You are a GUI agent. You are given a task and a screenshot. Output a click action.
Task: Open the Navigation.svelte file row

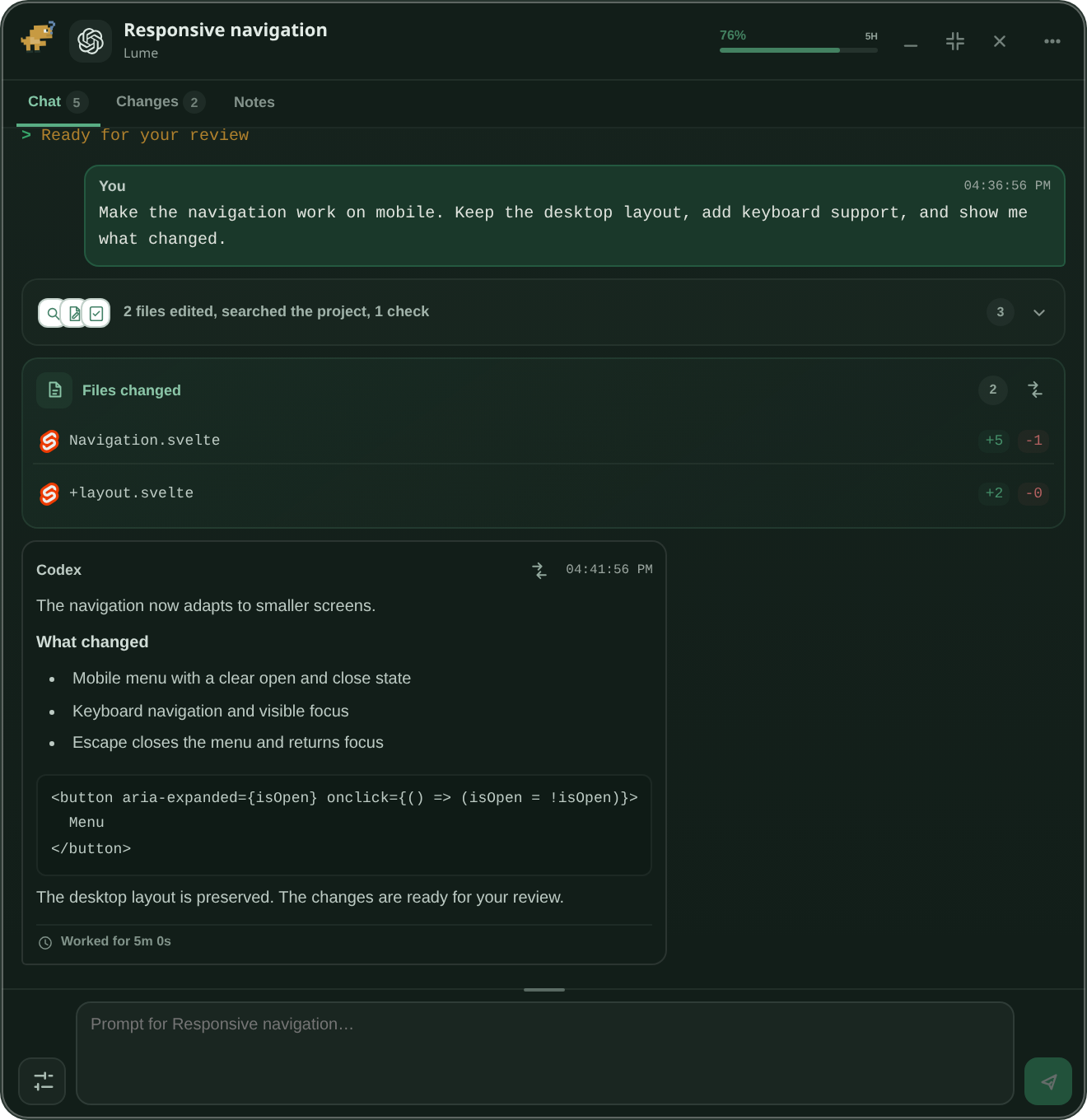click(543, 441)
